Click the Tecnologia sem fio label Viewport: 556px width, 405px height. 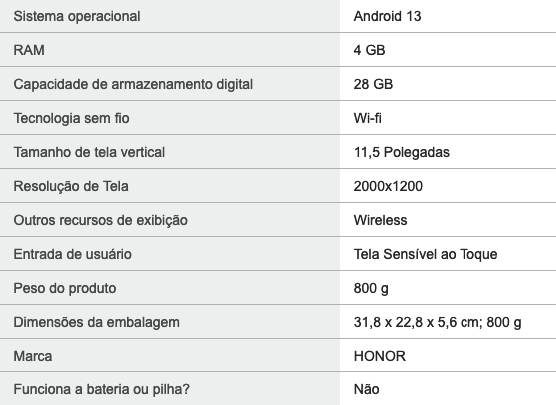click(71, 118)
